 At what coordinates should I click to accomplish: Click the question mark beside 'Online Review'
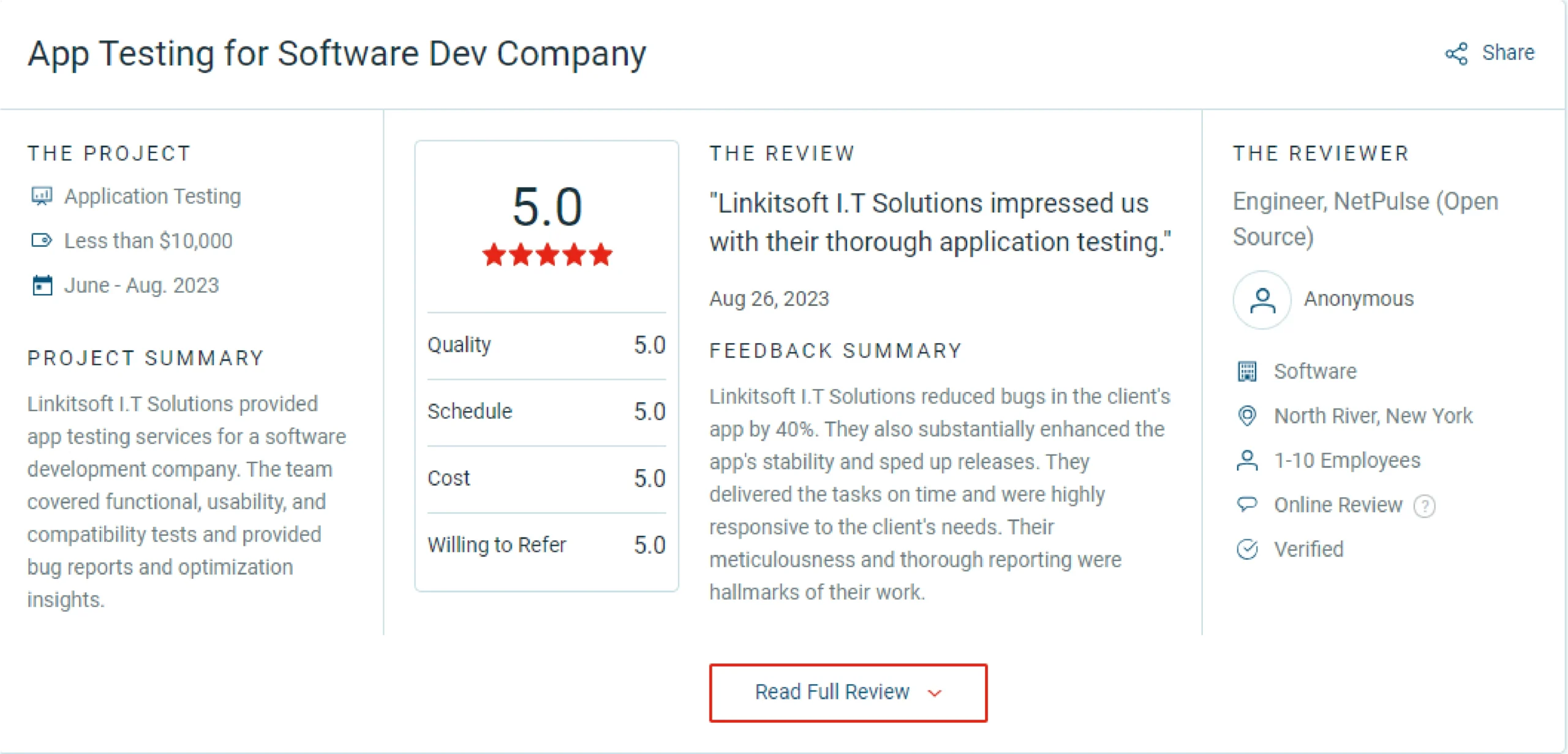pos(1425,505)
